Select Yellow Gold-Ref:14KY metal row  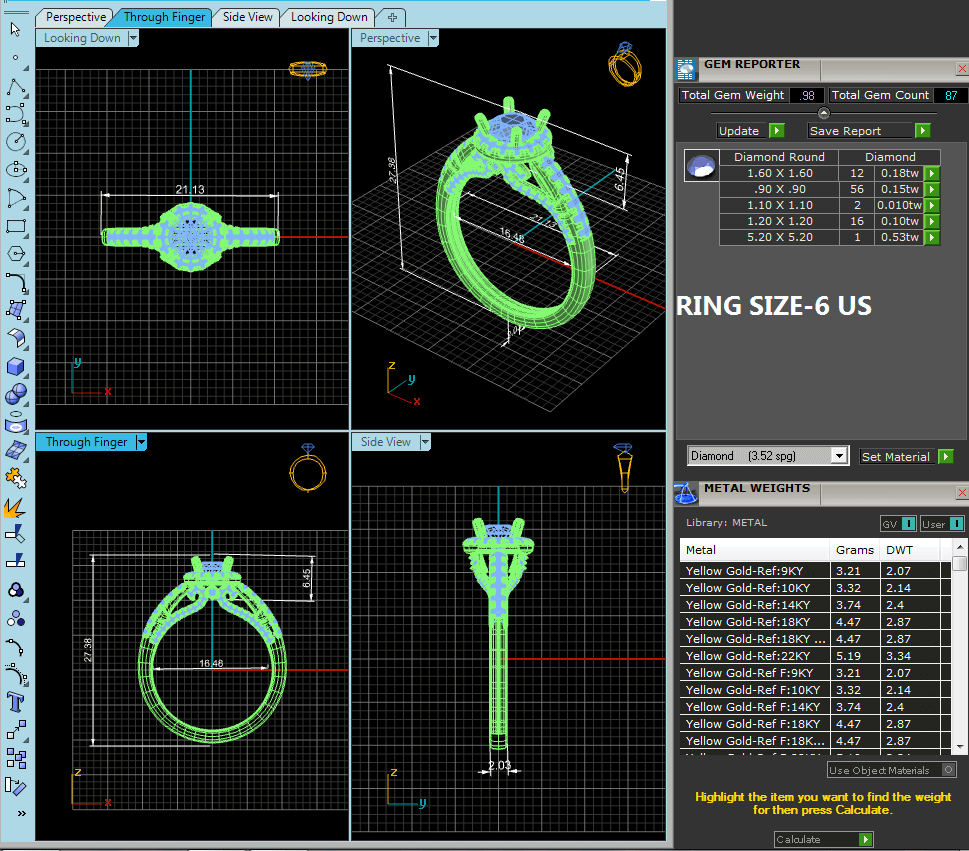click(x=748, y=605)
